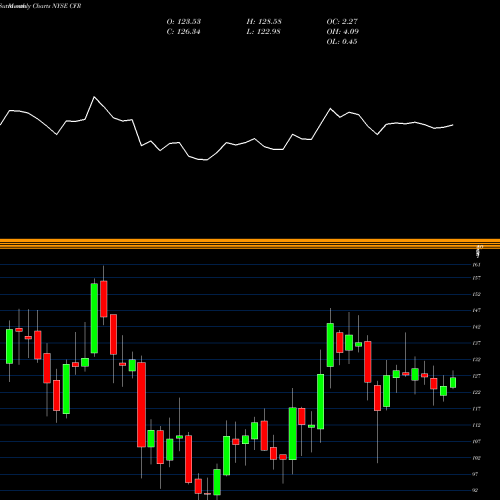Click the 117 price axis label

[x=477, y=409]
